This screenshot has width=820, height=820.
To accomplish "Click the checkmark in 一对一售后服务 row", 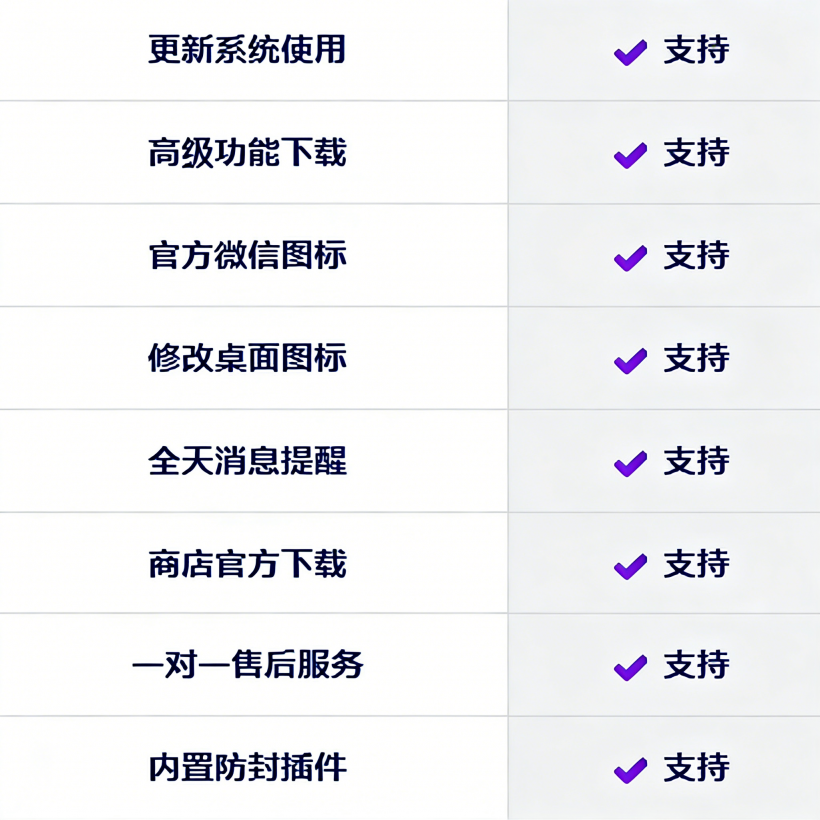I will pyautogui.click(x=630, y=667).
